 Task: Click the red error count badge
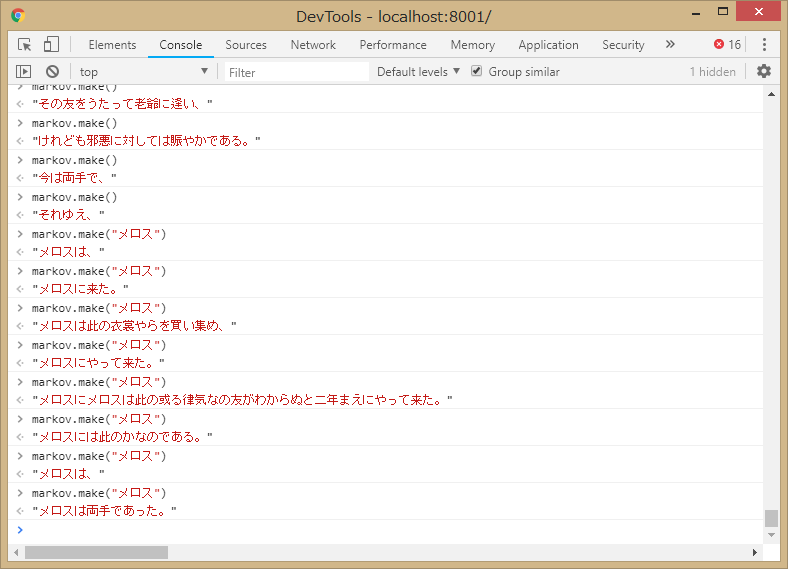[727, 45]
